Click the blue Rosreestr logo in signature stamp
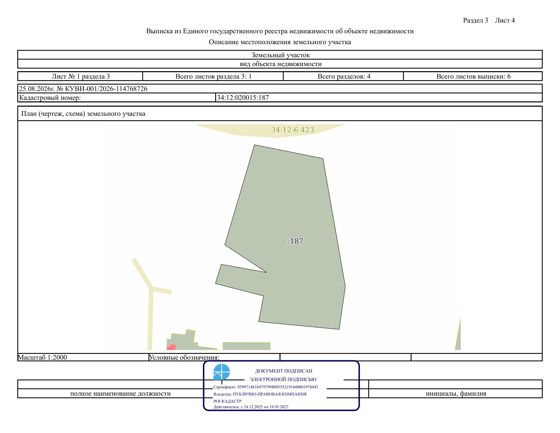 (221, 373)
